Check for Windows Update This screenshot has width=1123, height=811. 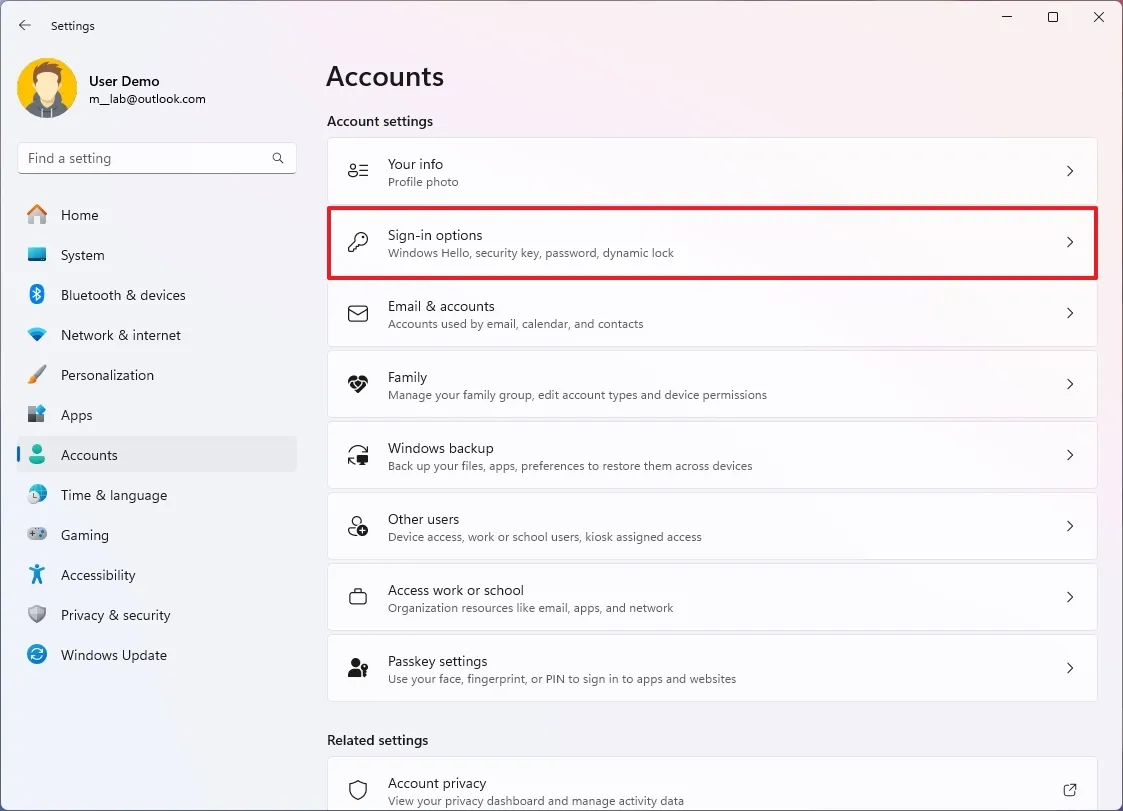click(113, 655)
